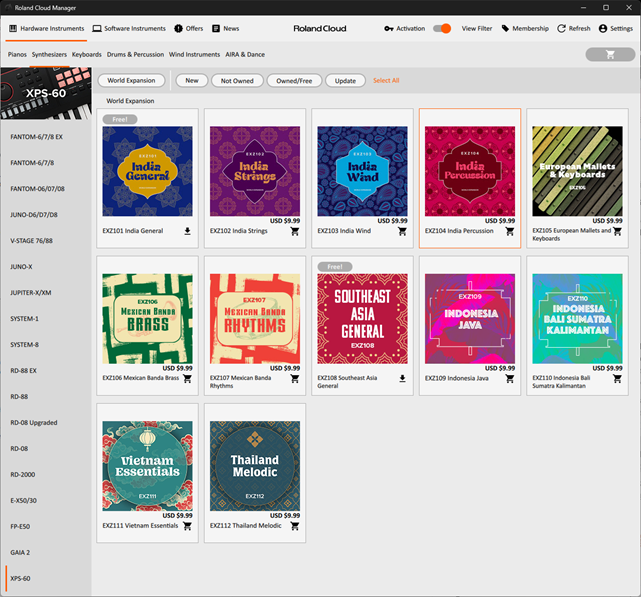Switch to Software Instruments tab
This screenshot has height=597, width=641.
129,29
